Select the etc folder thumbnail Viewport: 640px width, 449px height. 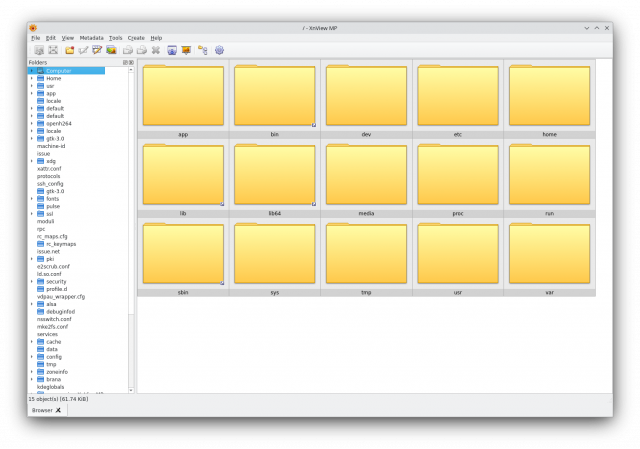(x=458, y=98)
